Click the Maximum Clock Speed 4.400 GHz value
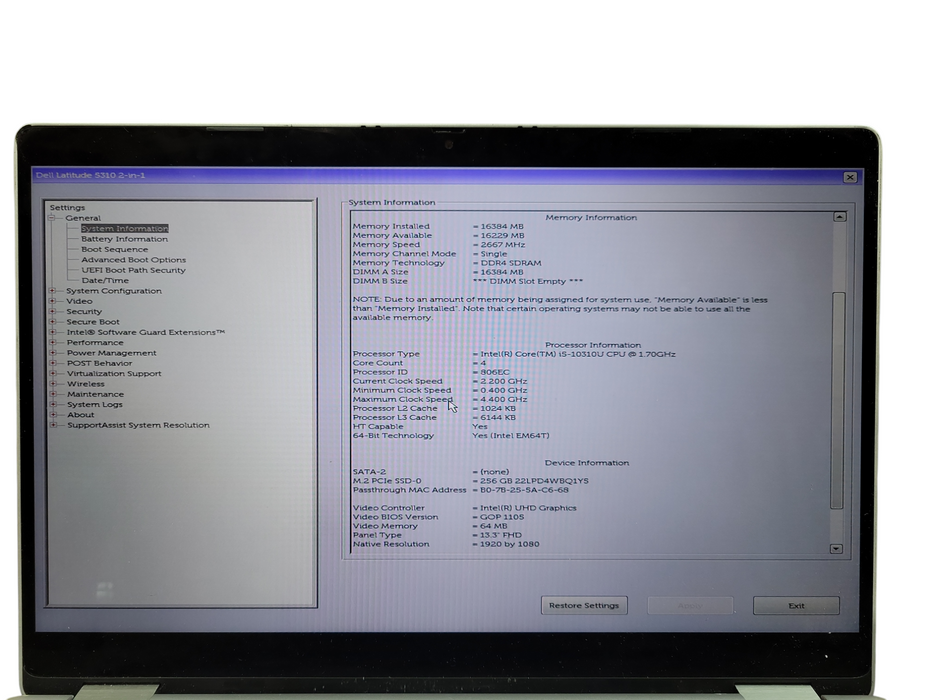Screen dimensions: 933x700 coord(503,399)
